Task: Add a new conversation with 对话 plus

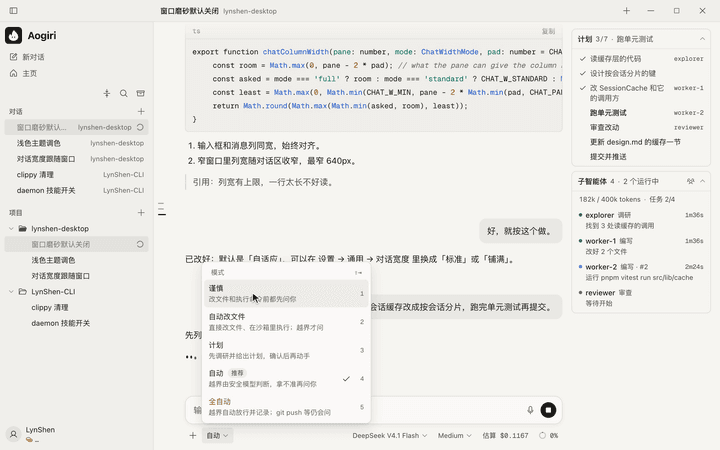Action: click(141, 112)
